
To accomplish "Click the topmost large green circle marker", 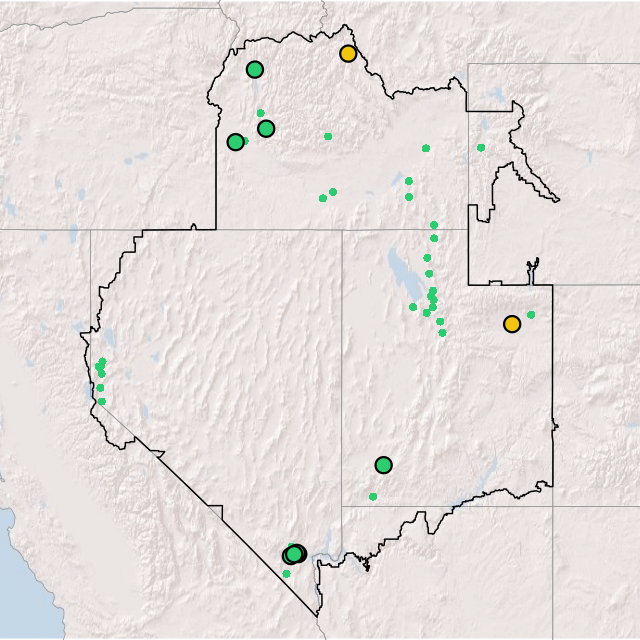I will pyautogui.click(x=255, y=70).
